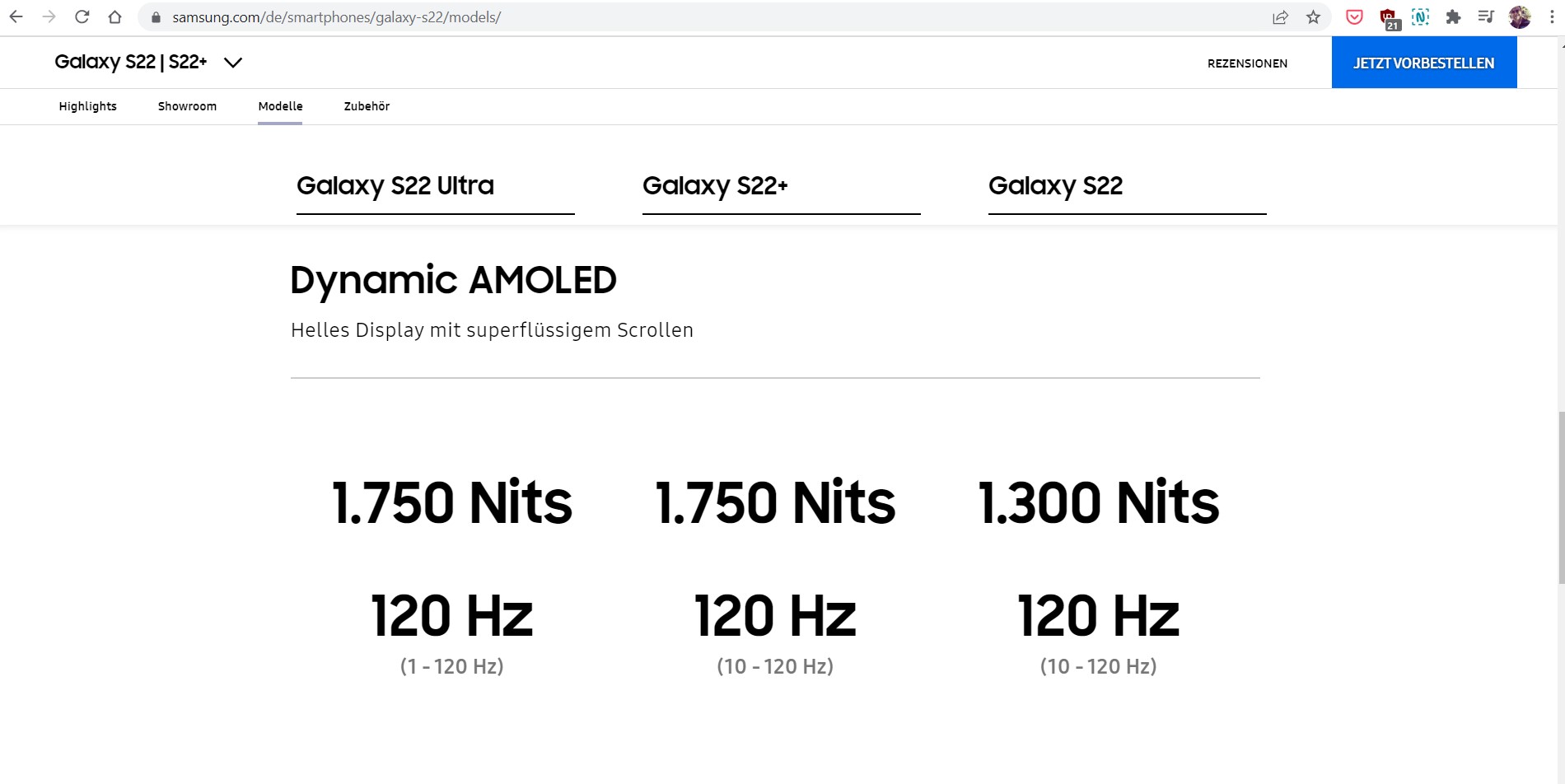The image size is (1565, 784).
Task: Reload the Samsung page
Action: click(x=82, y=16)
